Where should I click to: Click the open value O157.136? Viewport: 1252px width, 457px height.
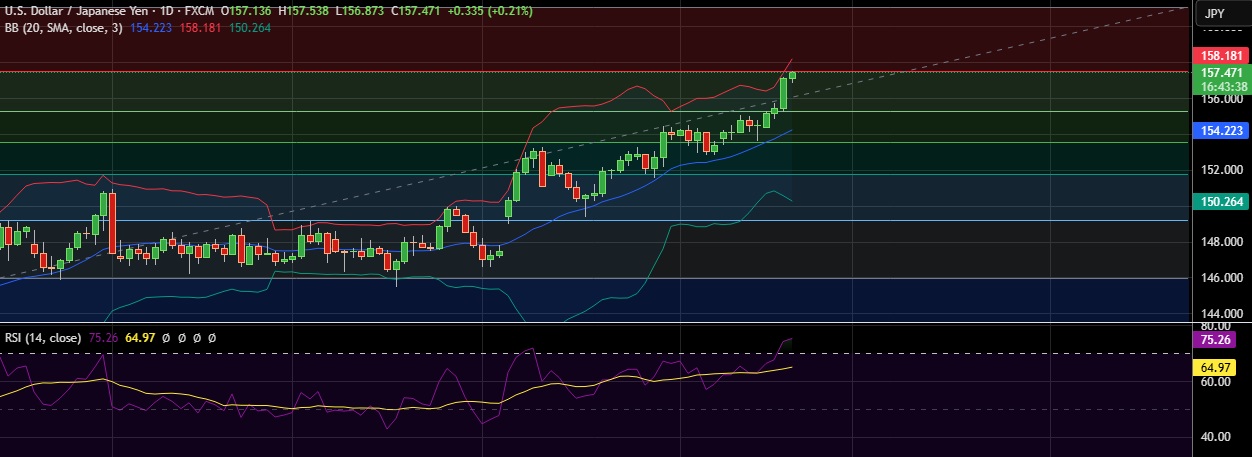[x=248, y=11]
